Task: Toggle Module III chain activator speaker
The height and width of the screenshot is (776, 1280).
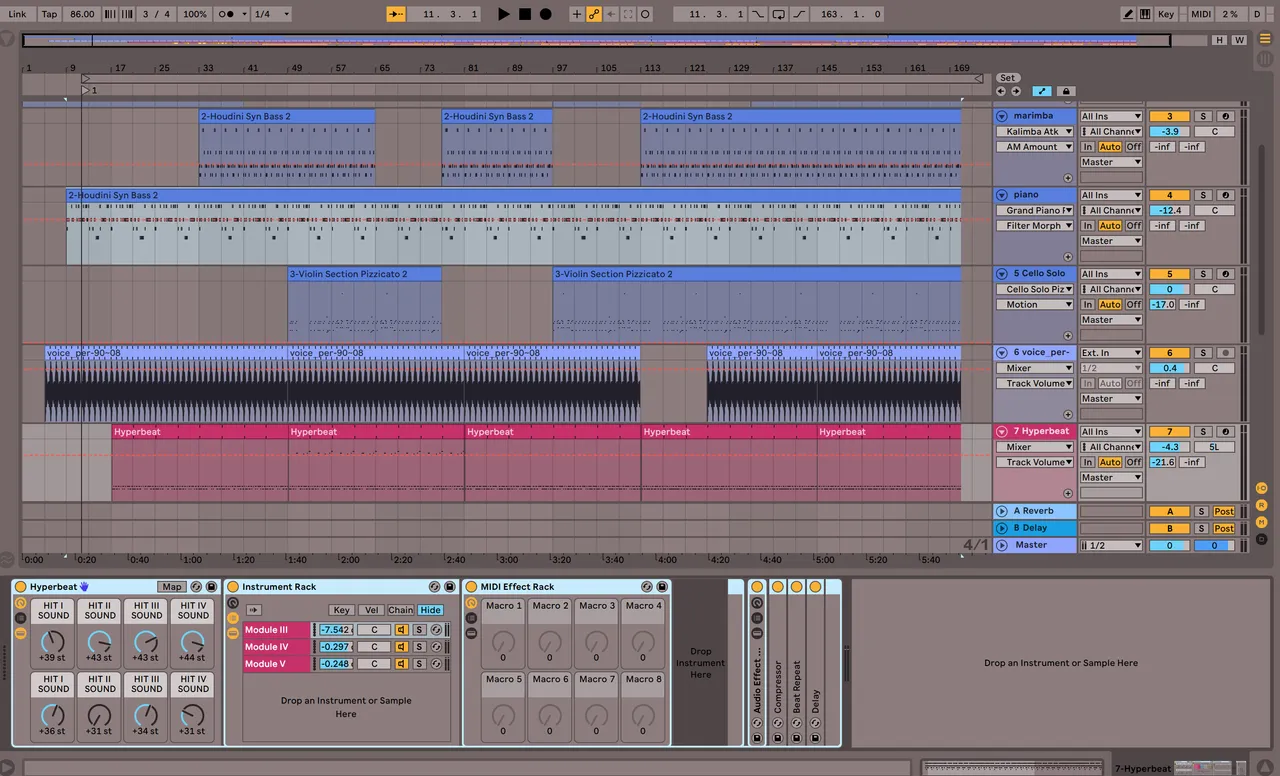Action: pyautogui.click(x=401, y=629)
